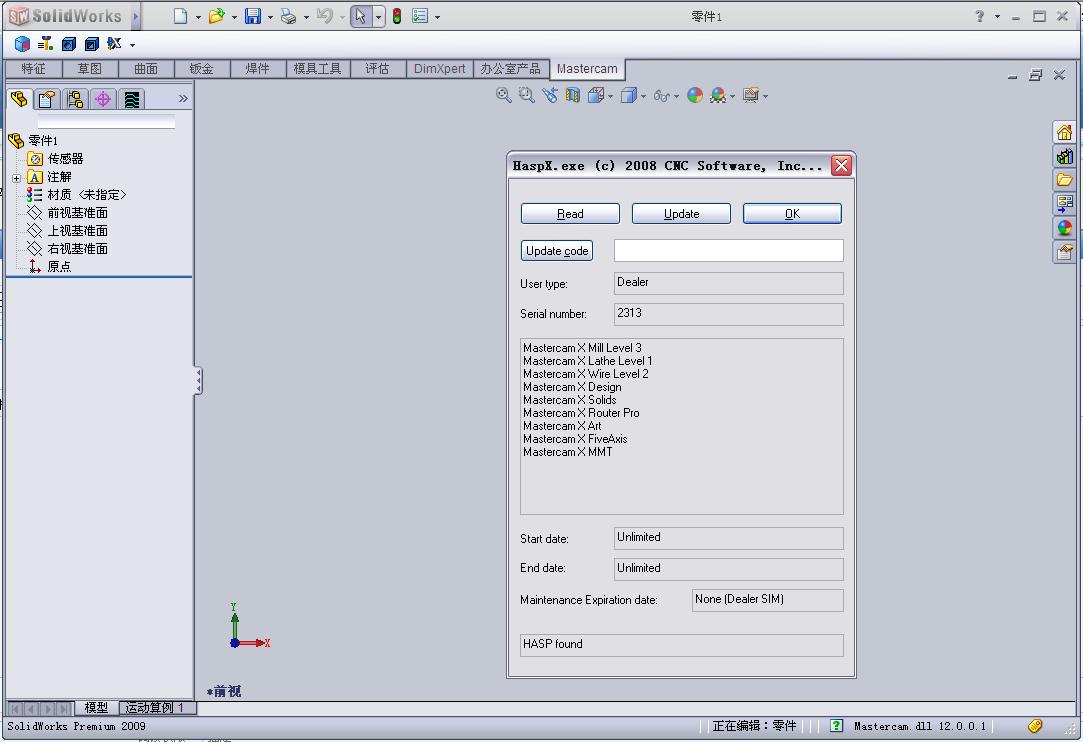This screenshot has width=1083, height=742.
Task: Click the first dark blue box icon
Action: (68, 44)
